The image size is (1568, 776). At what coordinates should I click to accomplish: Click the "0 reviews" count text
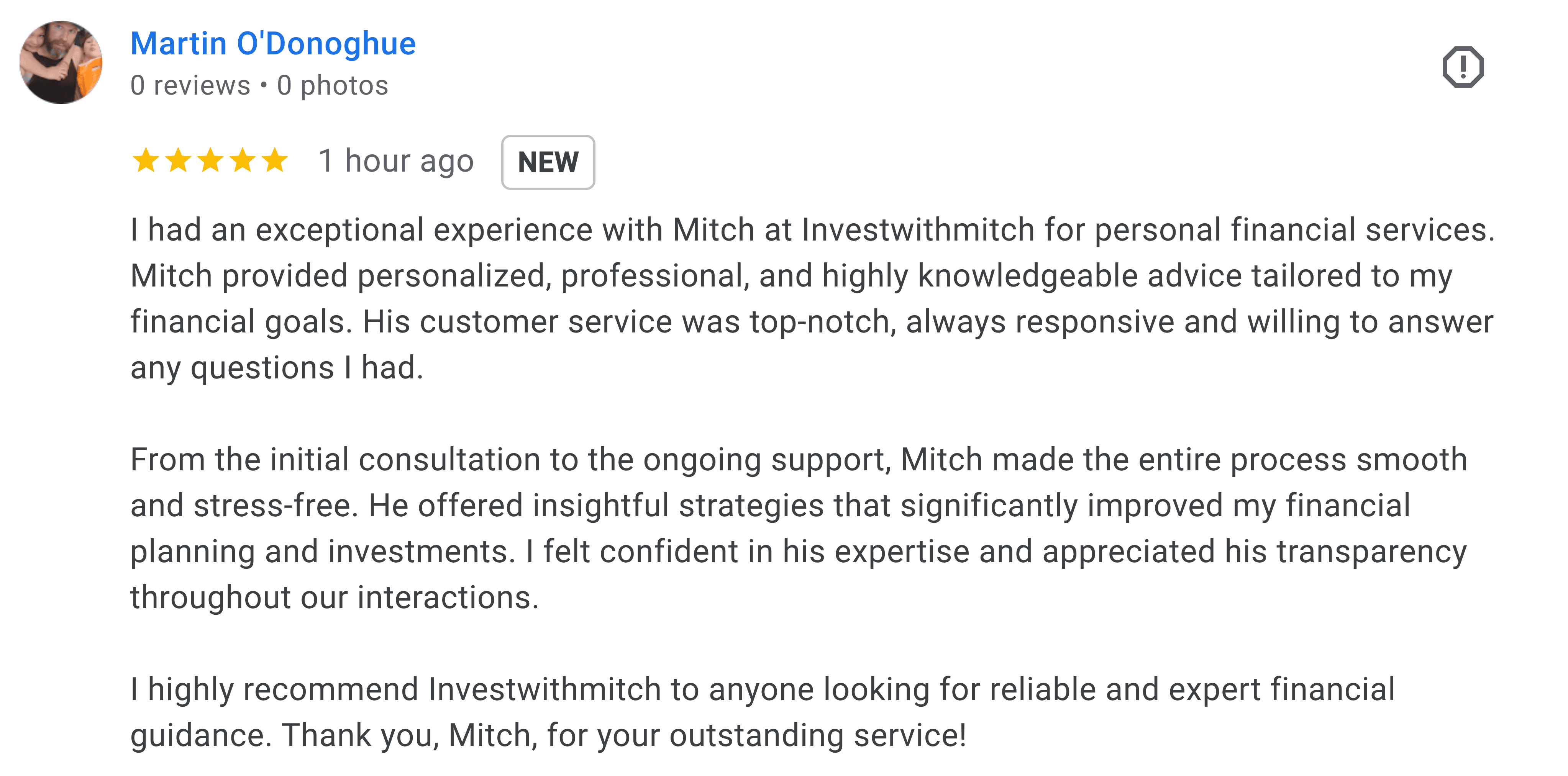(x=190, y=86)
